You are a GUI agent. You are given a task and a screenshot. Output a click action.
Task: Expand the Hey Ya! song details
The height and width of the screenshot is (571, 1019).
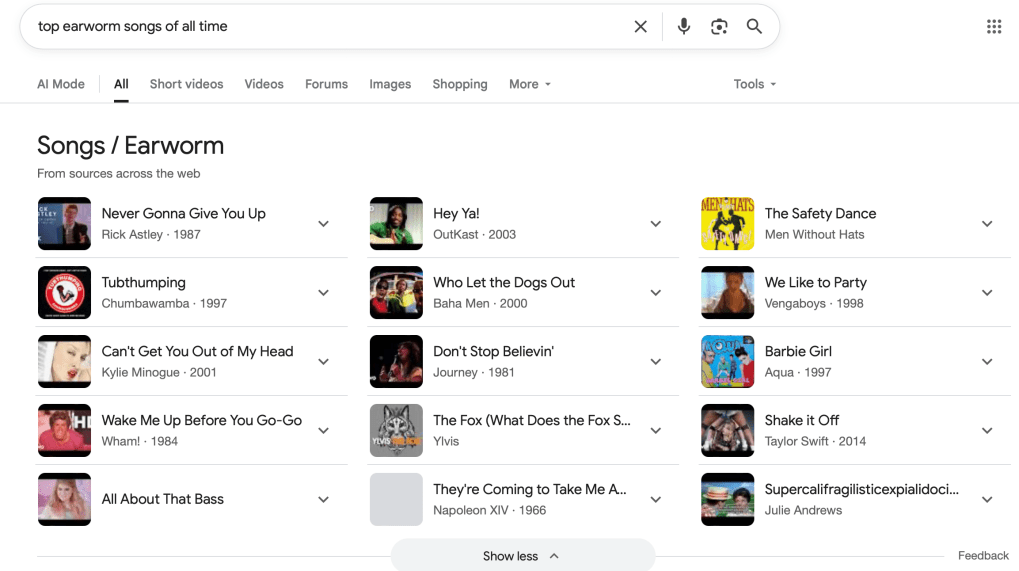point(656,223)
